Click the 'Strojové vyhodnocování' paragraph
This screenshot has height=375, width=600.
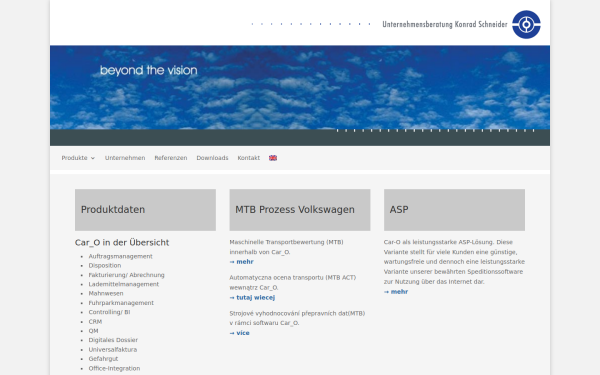click(x=297, y=318)
